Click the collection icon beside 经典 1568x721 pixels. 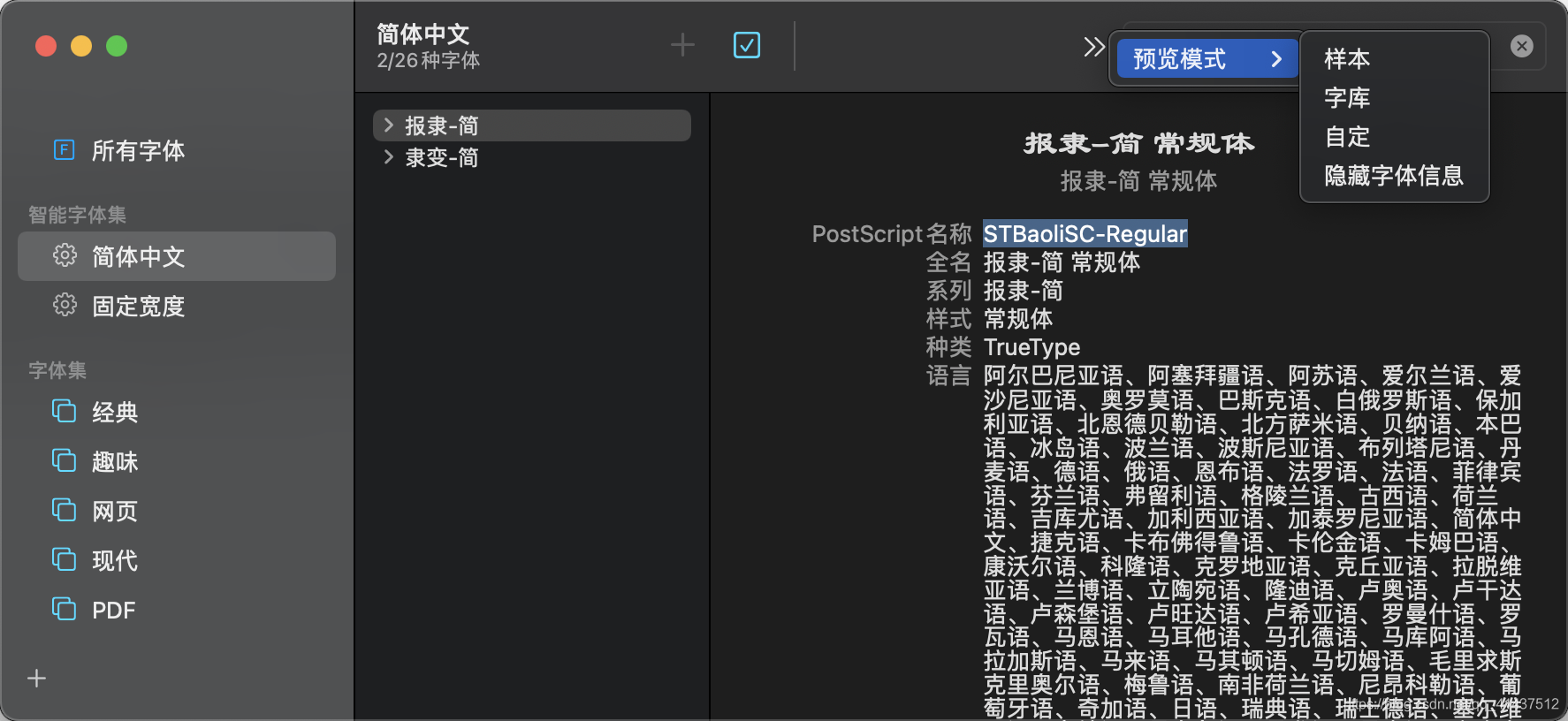[x=64, y=411]
